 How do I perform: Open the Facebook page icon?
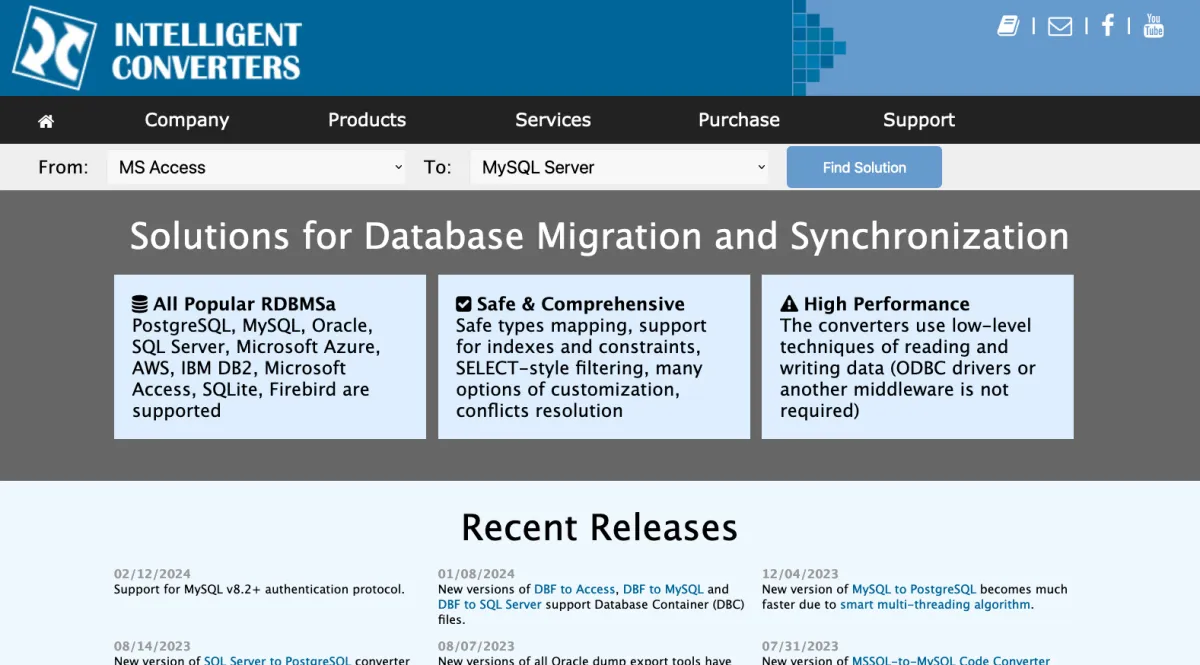point(1107,26)
